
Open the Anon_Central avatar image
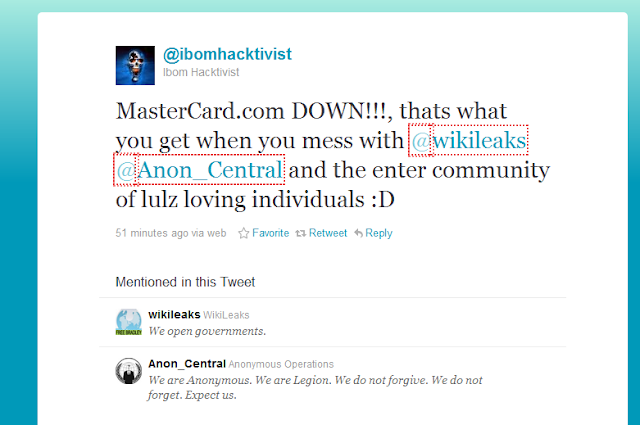click(129, 371)
